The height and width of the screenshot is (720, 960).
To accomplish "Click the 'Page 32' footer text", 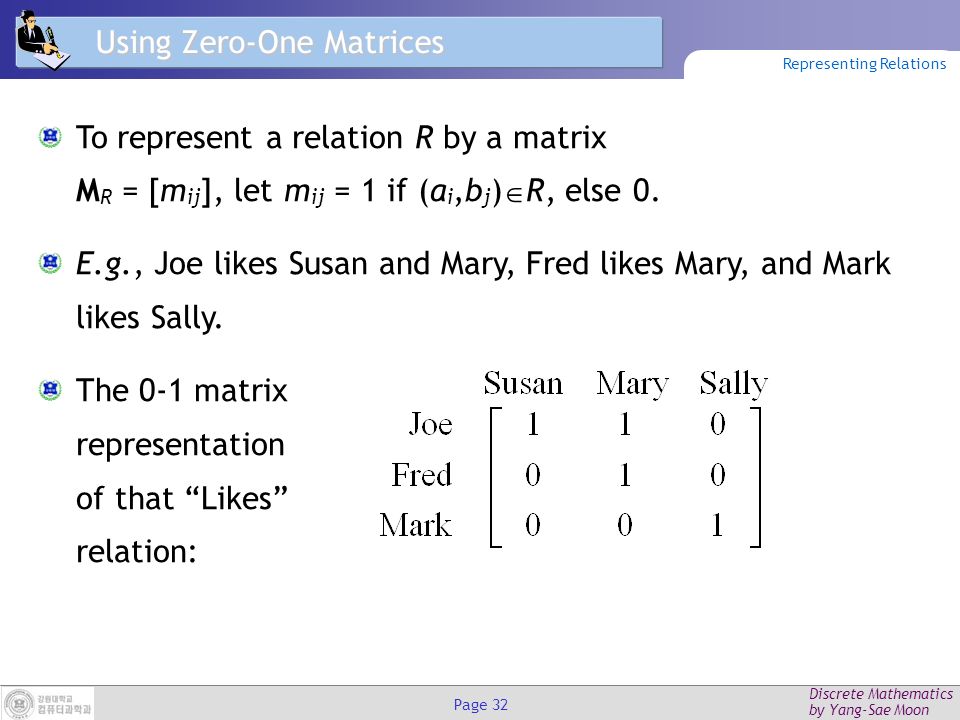I will pyautogui.click(x=481, y=705).
